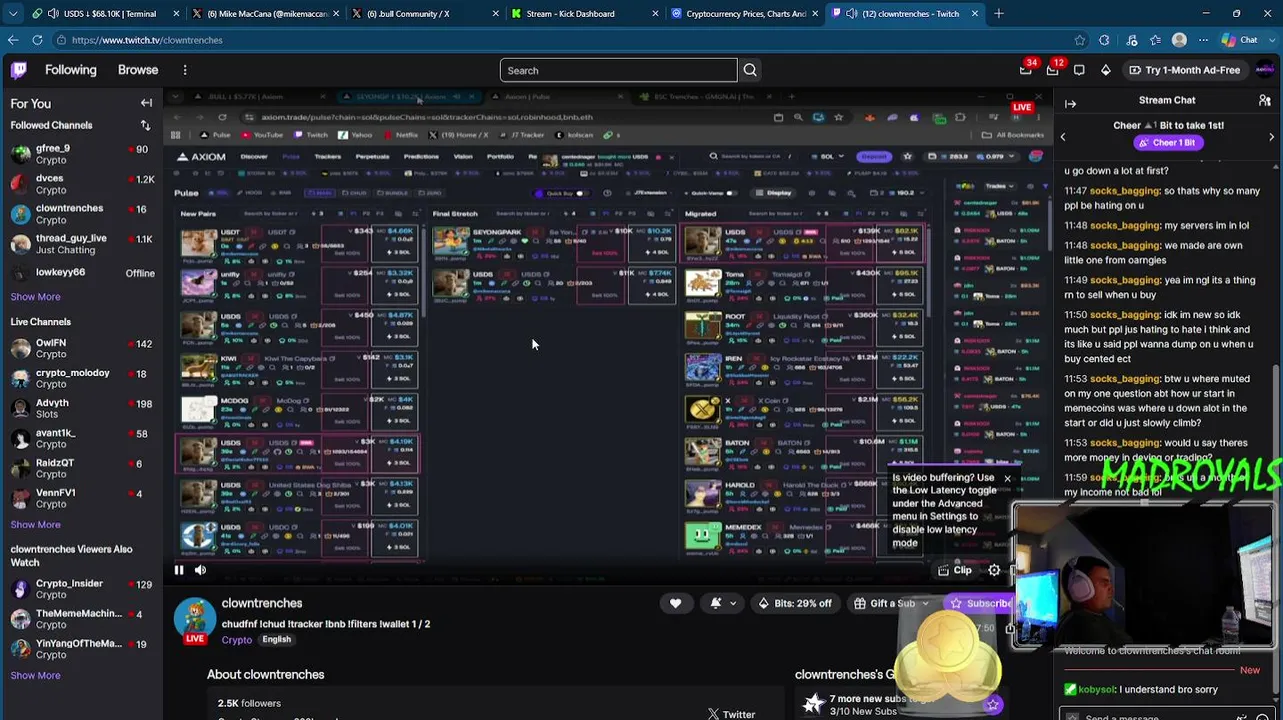Viewport: 1283px width, 720px height.
Task: Click Cheer 1 Bit button
Action: coord(1167,143)
